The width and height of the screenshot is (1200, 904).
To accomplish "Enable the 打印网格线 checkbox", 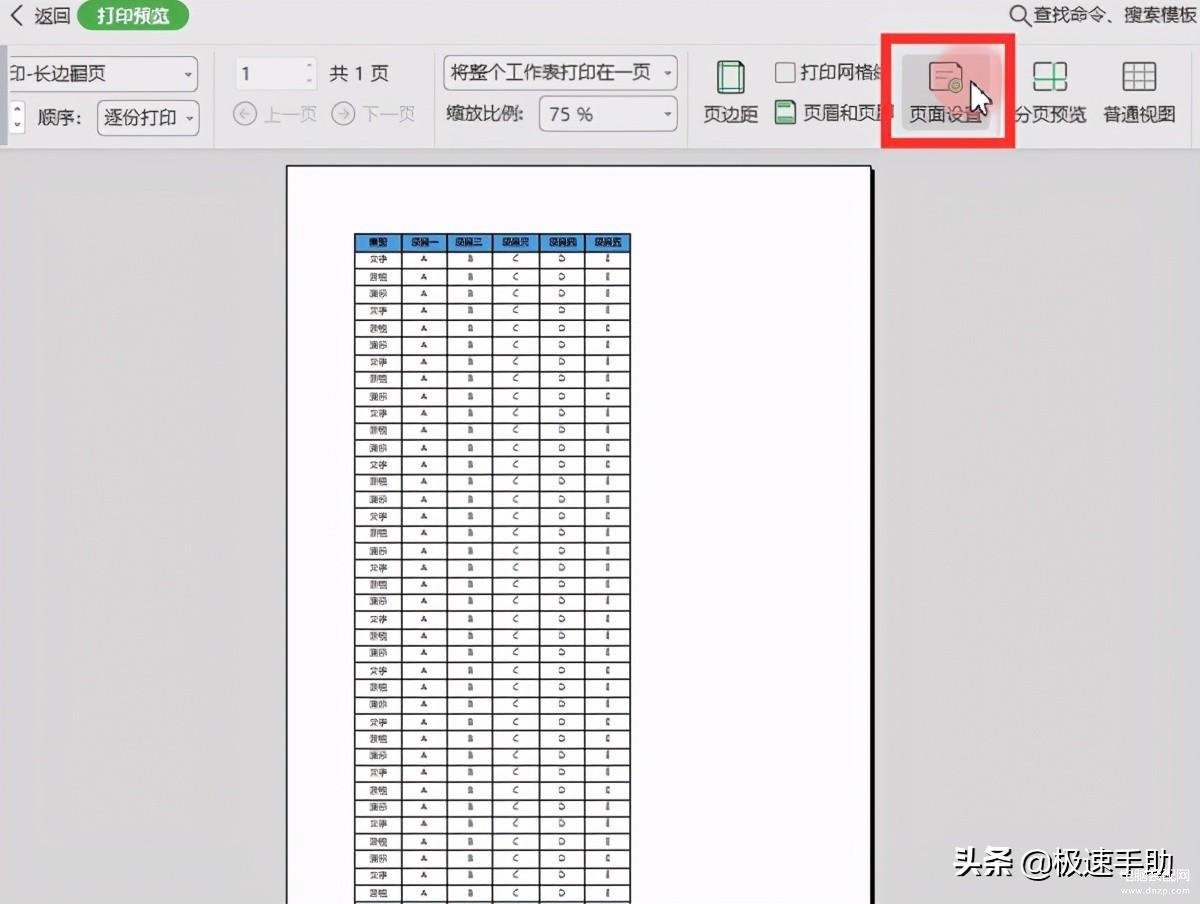I will tap(785, 72).
